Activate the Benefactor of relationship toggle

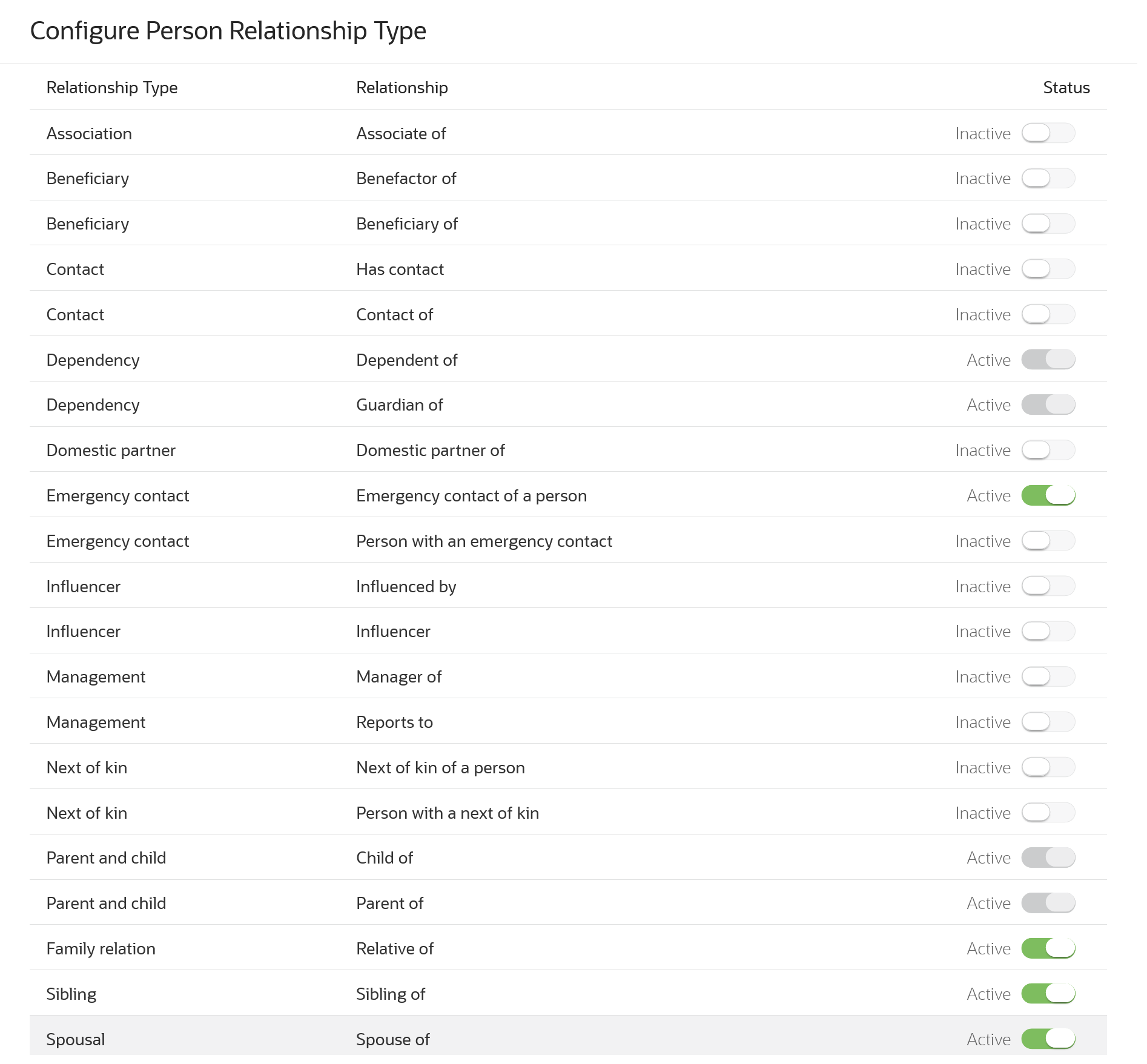tap(1048, 179)
